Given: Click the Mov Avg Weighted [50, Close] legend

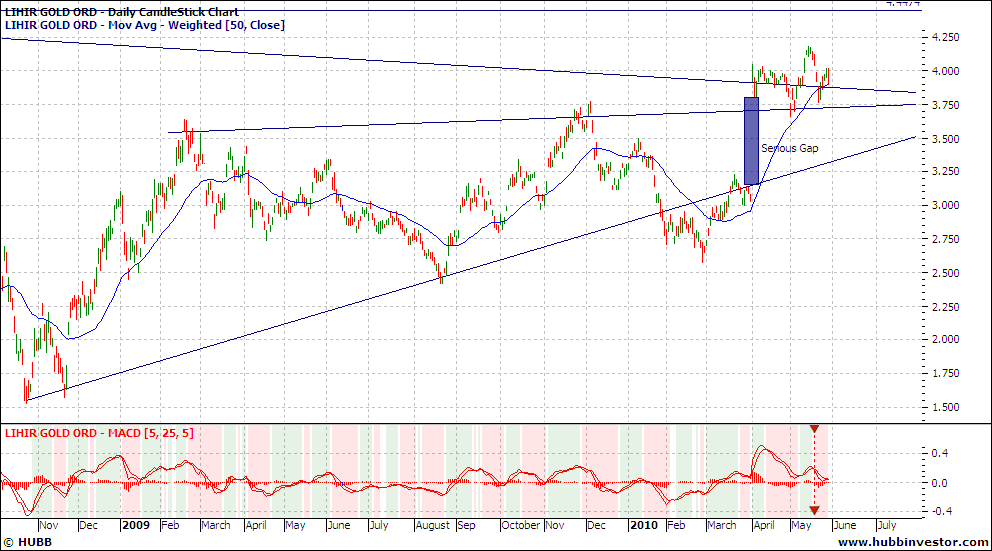Looking at the screenshot, I should pyautogui.click(x=145, y=25).
